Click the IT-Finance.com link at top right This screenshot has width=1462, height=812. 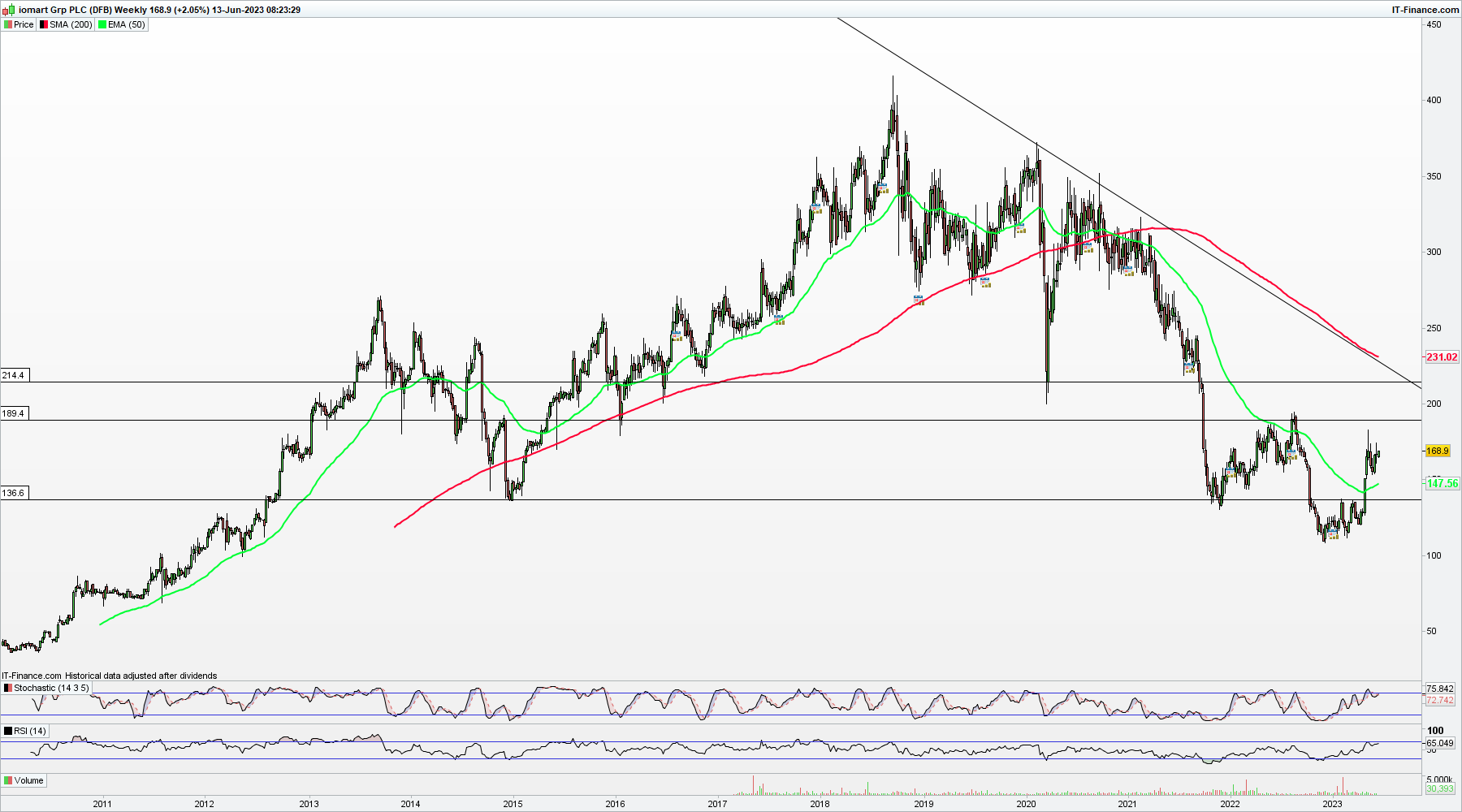pos(1425,10)
